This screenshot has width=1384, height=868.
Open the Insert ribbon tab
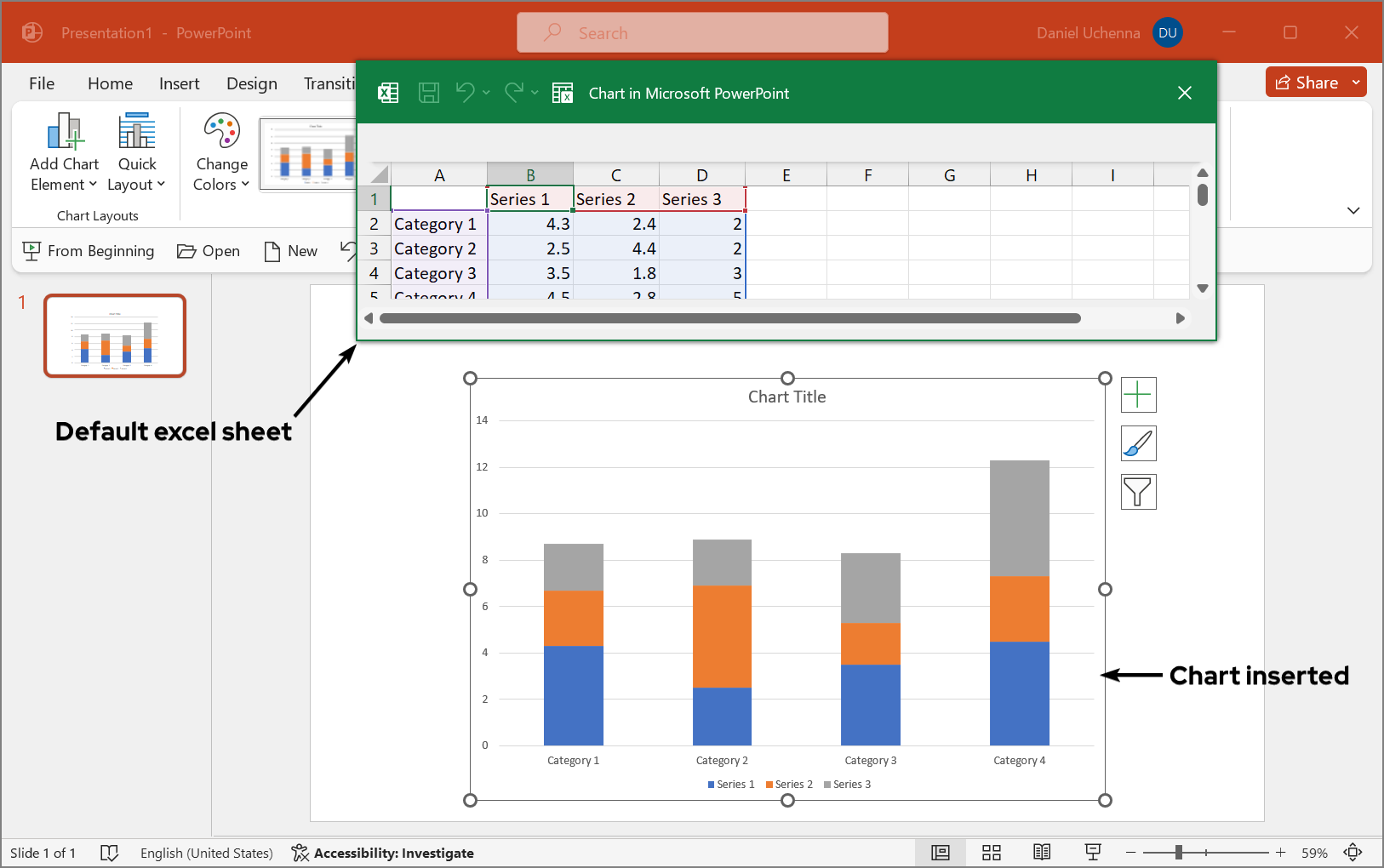point(179,83)
